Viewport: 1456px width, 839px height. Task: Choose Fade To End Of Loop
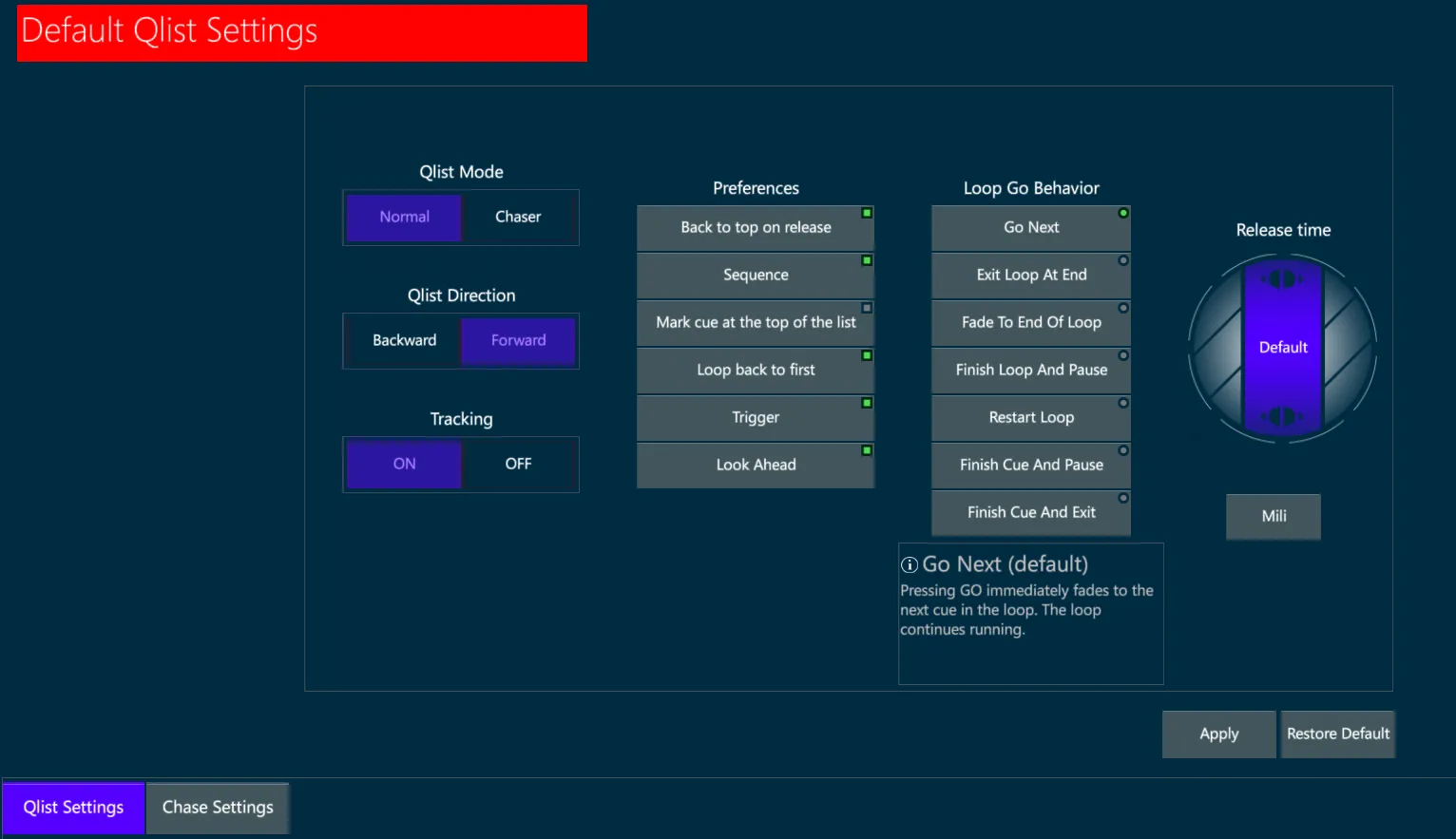click(x=1031, y=323)
